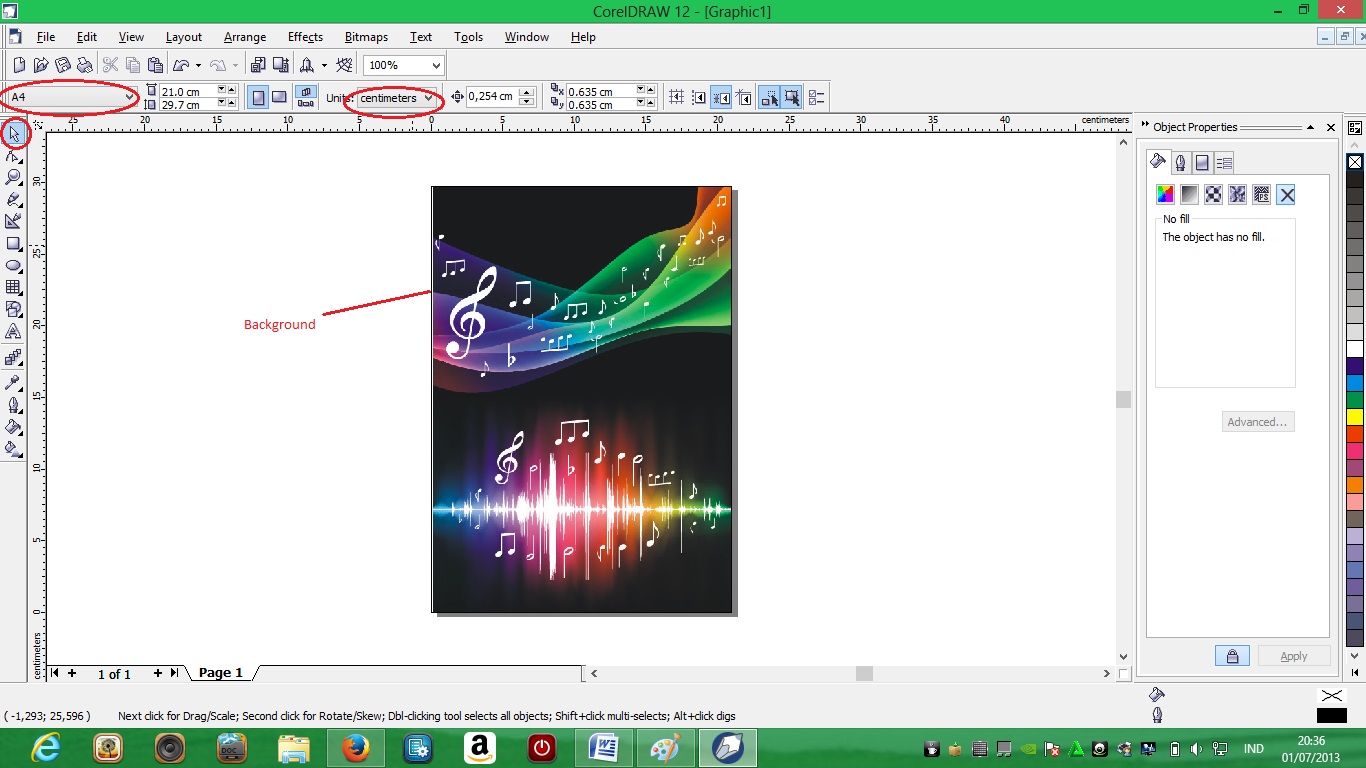Expand the application launcher dropdown arrow
1366x768 pixels.
click(x=324, y=65)
